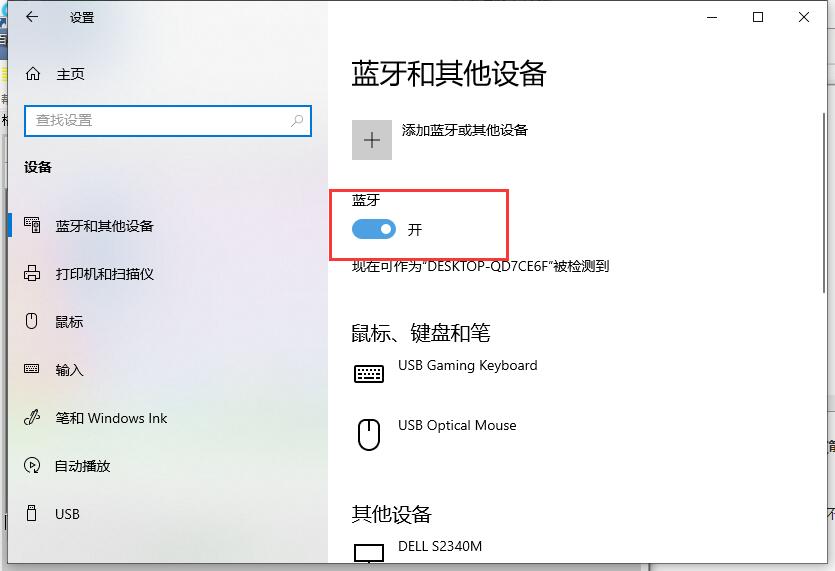Image resolution: width=835 pixels, height=571 pixels.
Task: Minimize the Settings window
Action: point(712,17)
